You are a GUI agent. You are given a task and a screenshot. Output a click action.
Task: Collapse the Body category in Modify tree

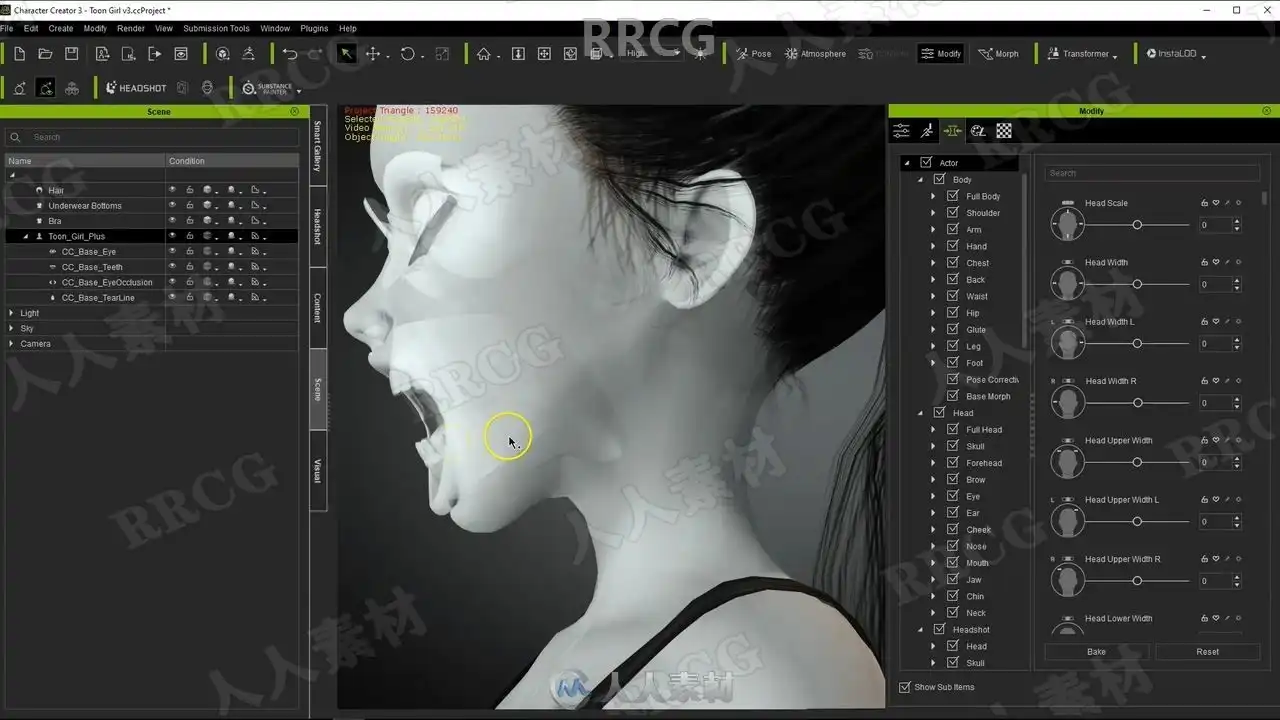(920, 180)
